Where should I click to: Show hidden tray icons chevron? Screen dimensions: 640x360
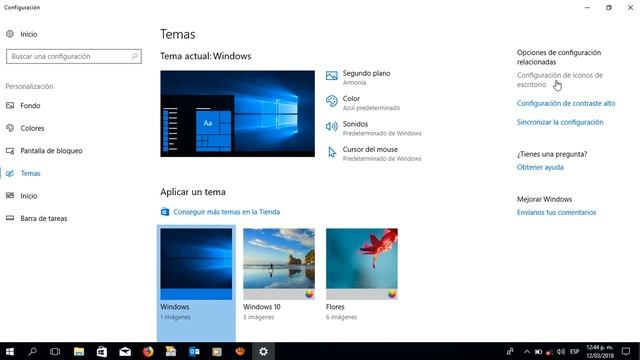[x=527, y=351]
